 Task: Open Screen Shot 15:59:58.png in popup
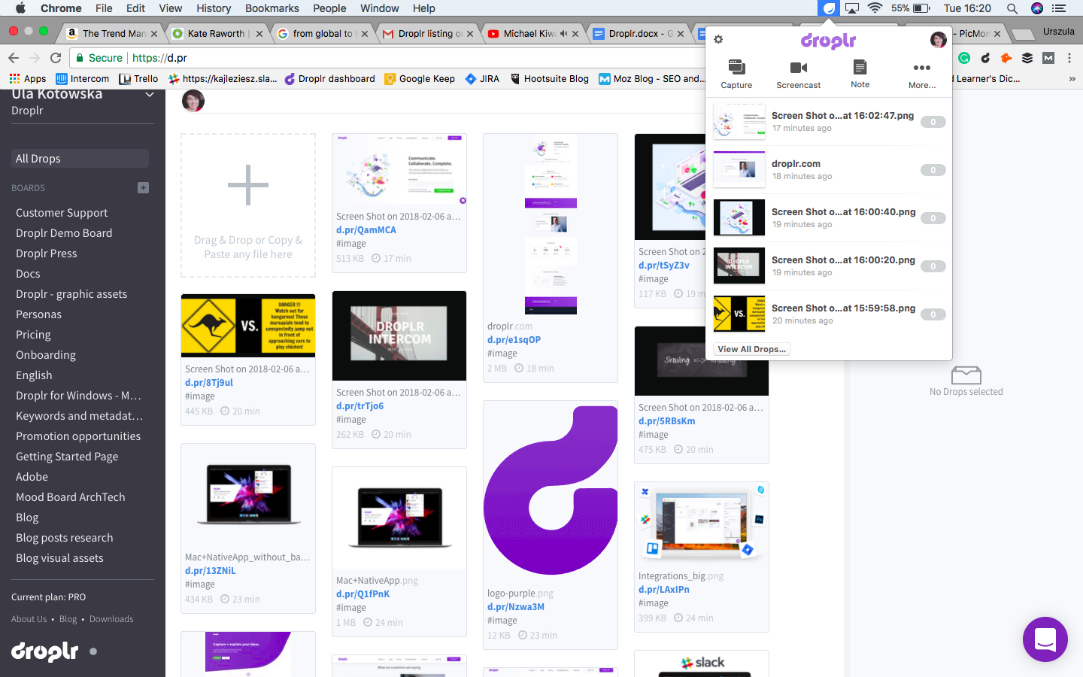(x=829, y=314)
